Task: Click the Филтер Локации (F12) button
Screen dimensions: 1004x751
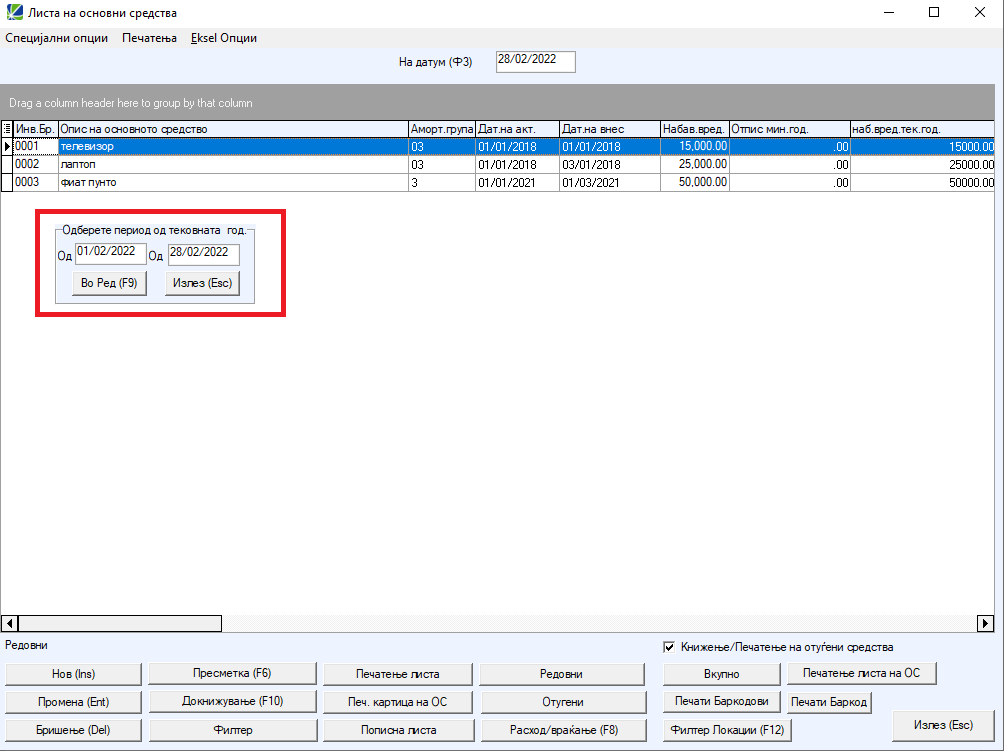Action: (x=727, y=730)
